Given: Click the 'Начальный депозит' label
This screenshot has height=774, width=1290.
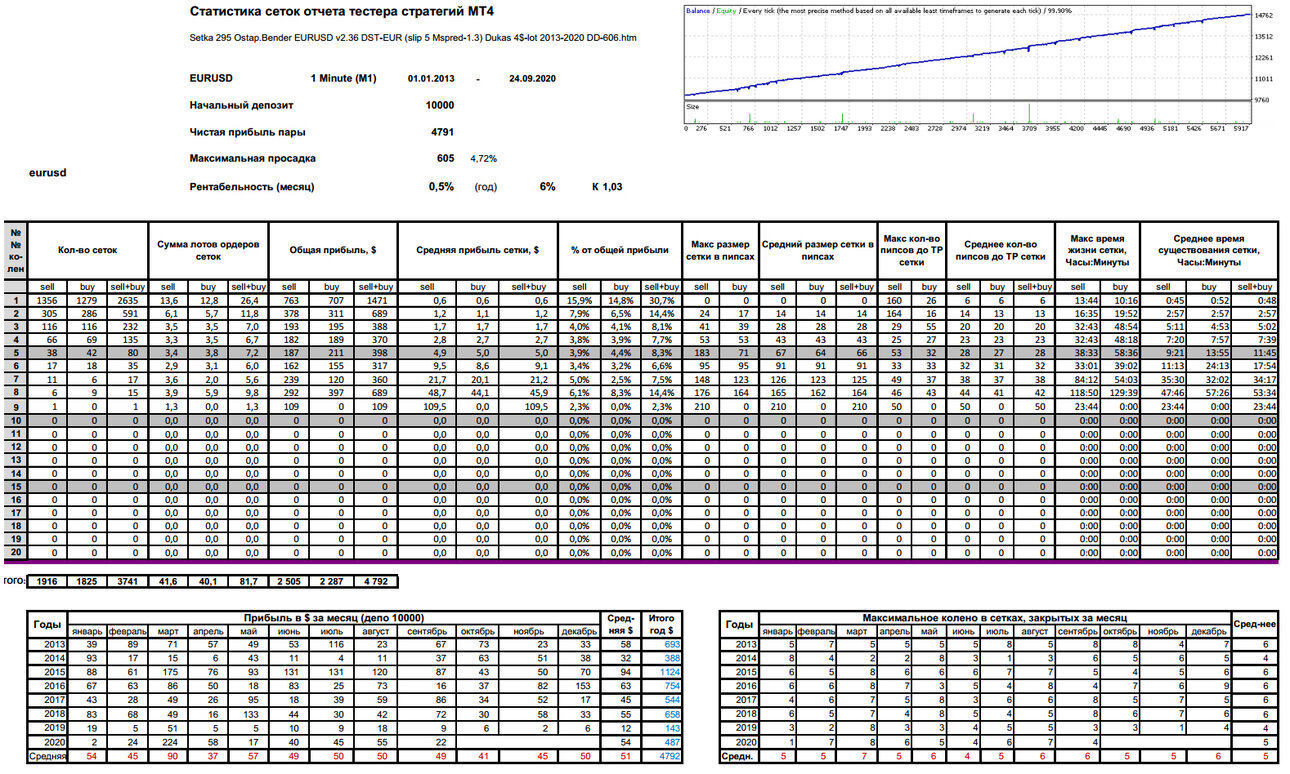Looking at the screenshot, I should tap(241, 105).
